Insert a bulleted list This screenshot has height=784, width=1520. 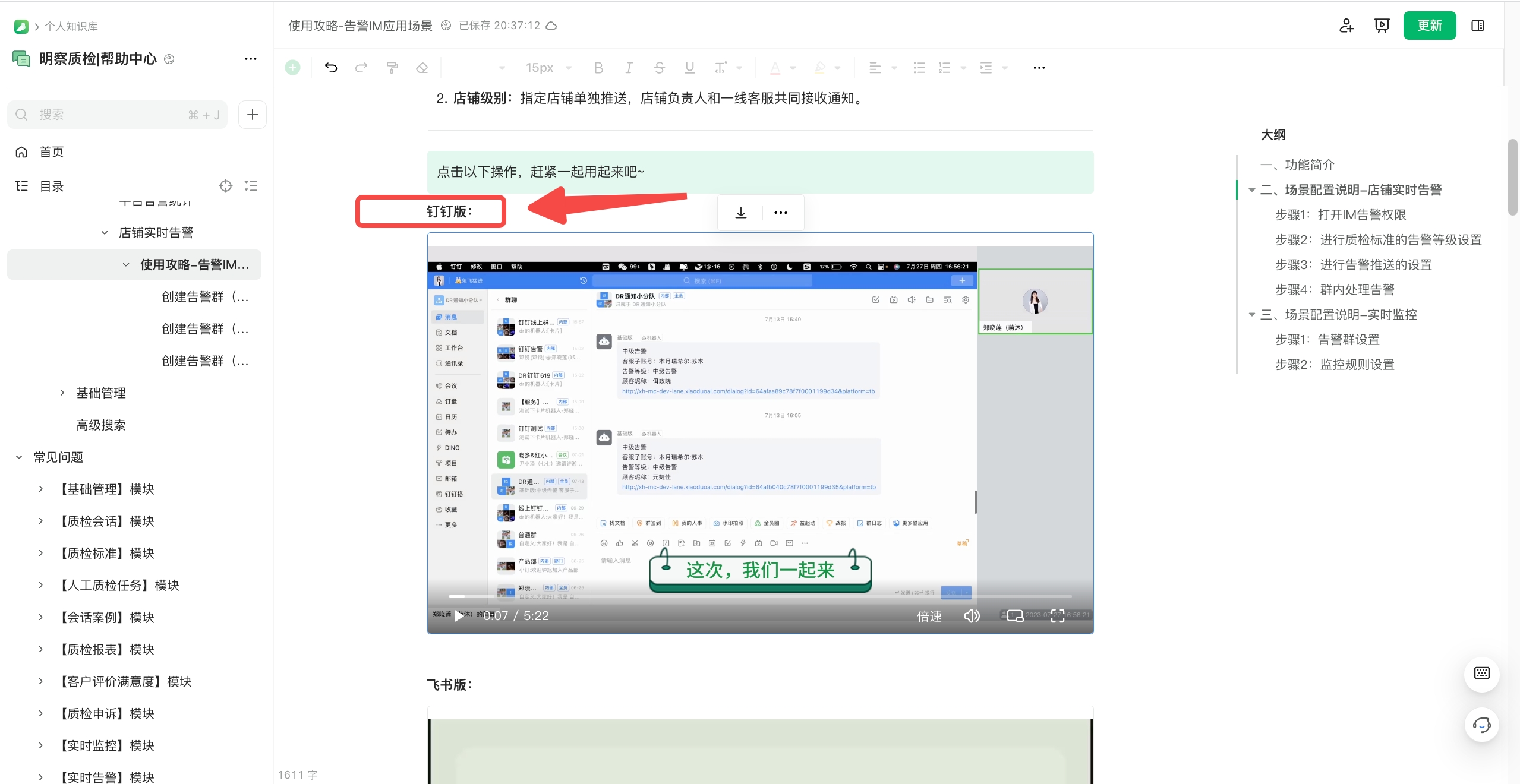(919, 68)
